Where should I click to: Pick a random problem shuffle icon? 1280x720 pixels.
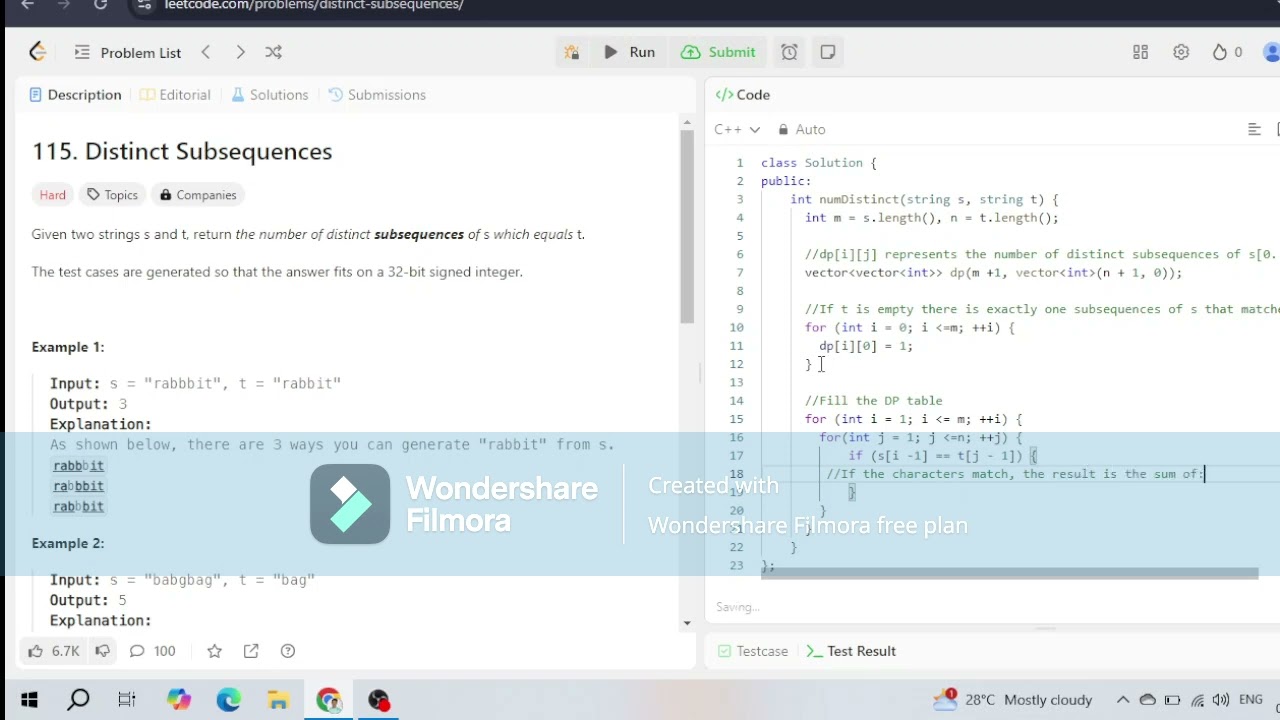click(273, 52)
